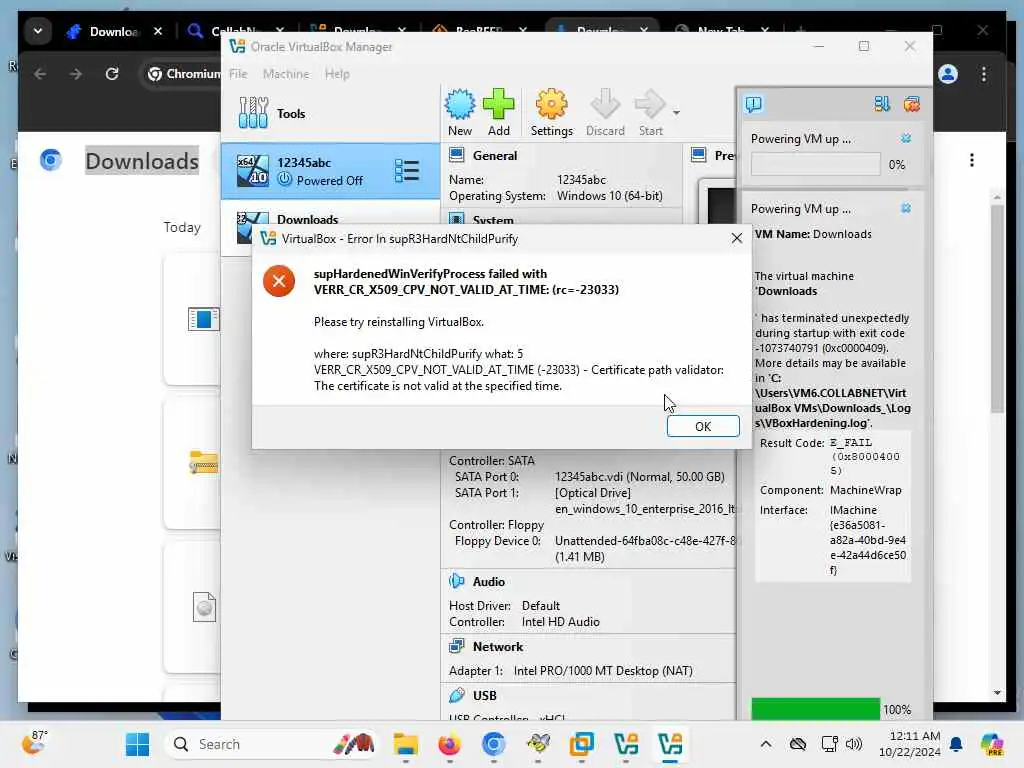Screen dimensions: 1024x768
Task: Close the supR3HardNtChildPurify error dialog
Action: coord(737,238)
